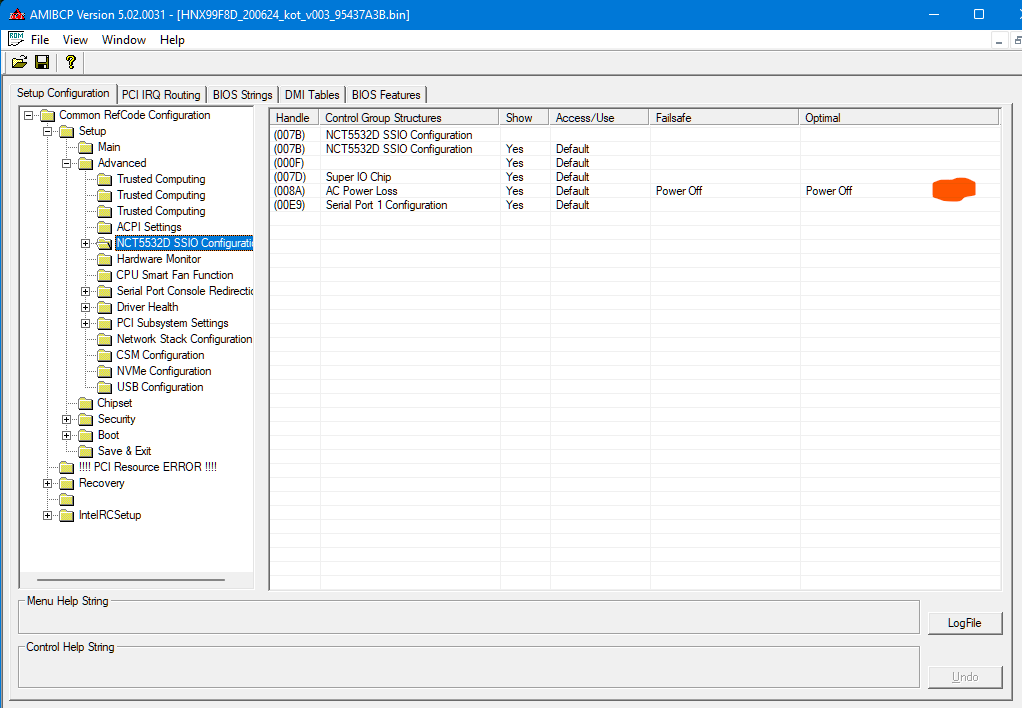This screenshot has height=708, width=1022.
Task: Select the Setup Configuration tab
Action: (x=63, y=93)
